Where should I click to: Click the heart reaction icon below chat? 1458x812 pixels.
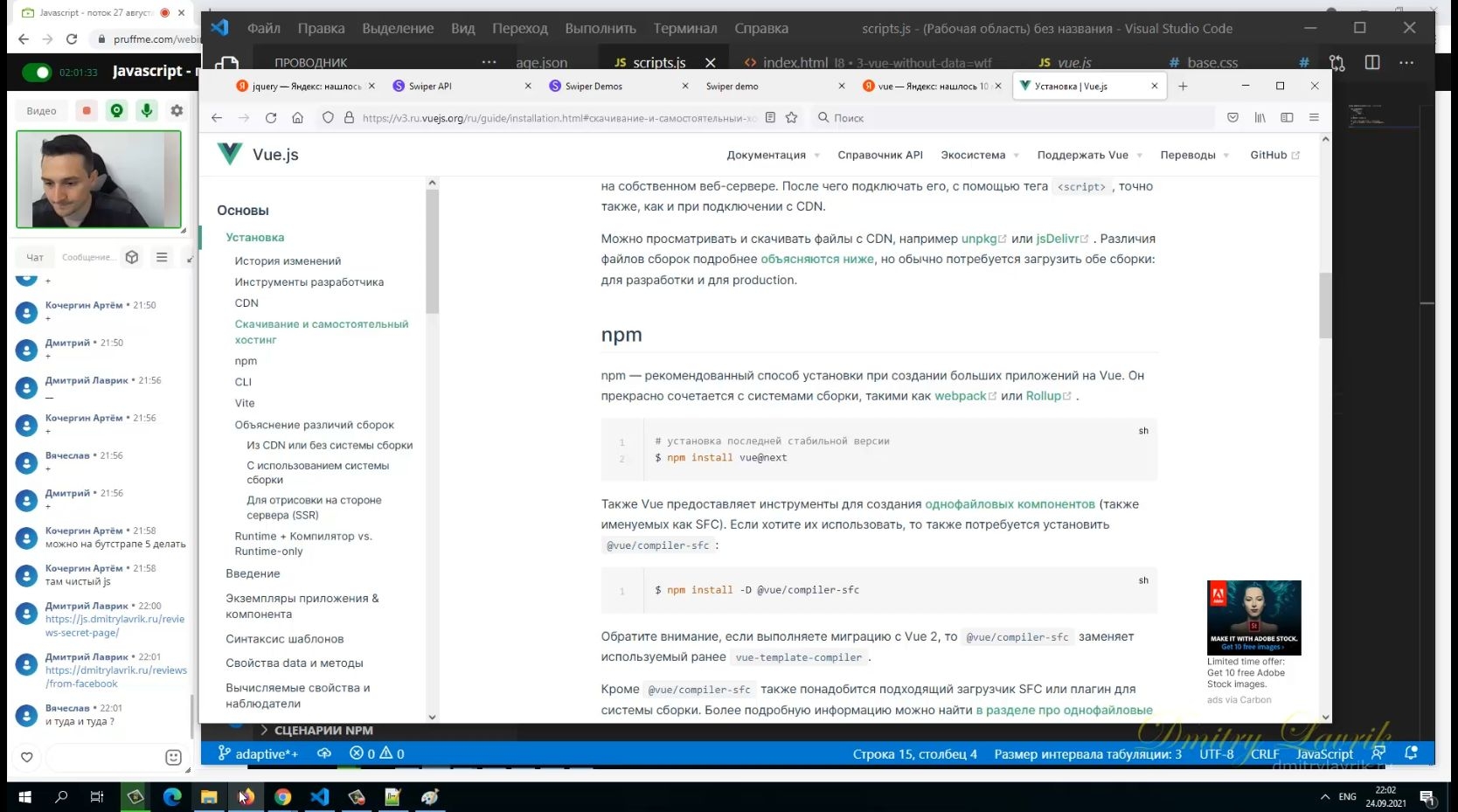click(27, 757)
